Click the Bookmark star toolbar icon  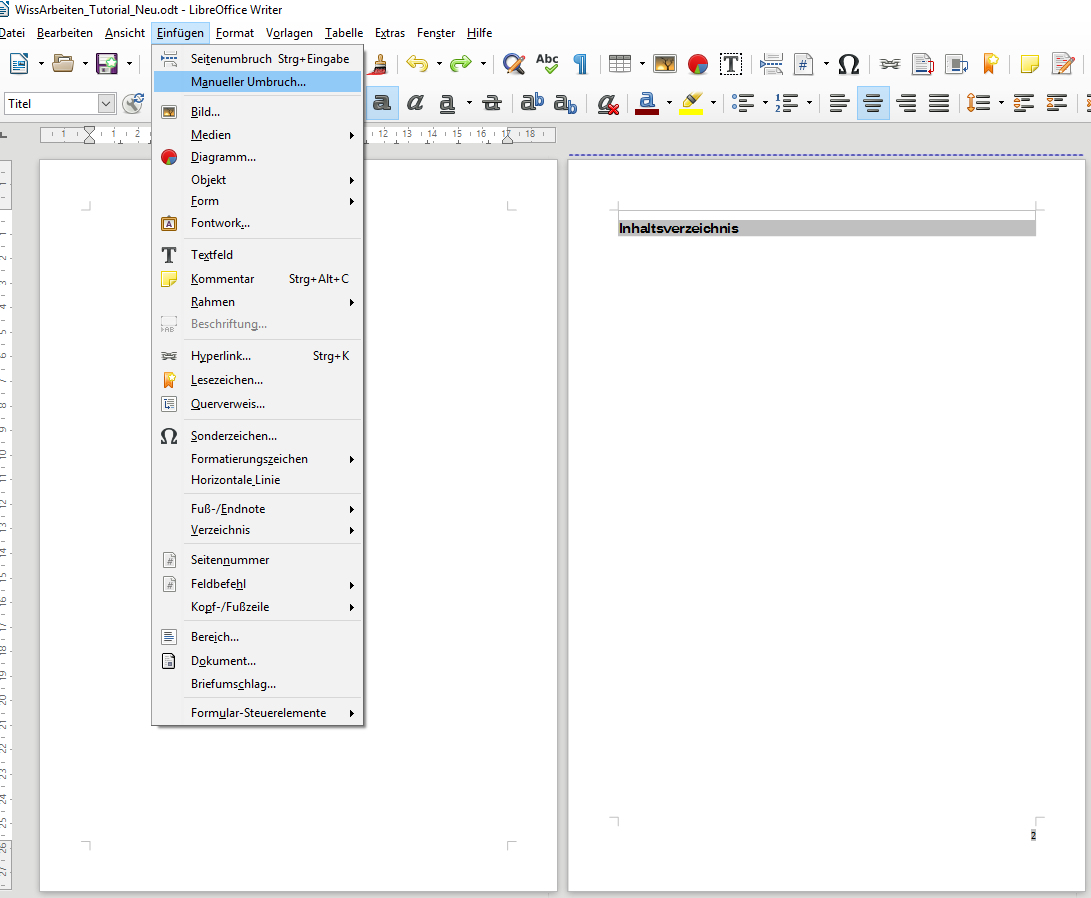991,64
